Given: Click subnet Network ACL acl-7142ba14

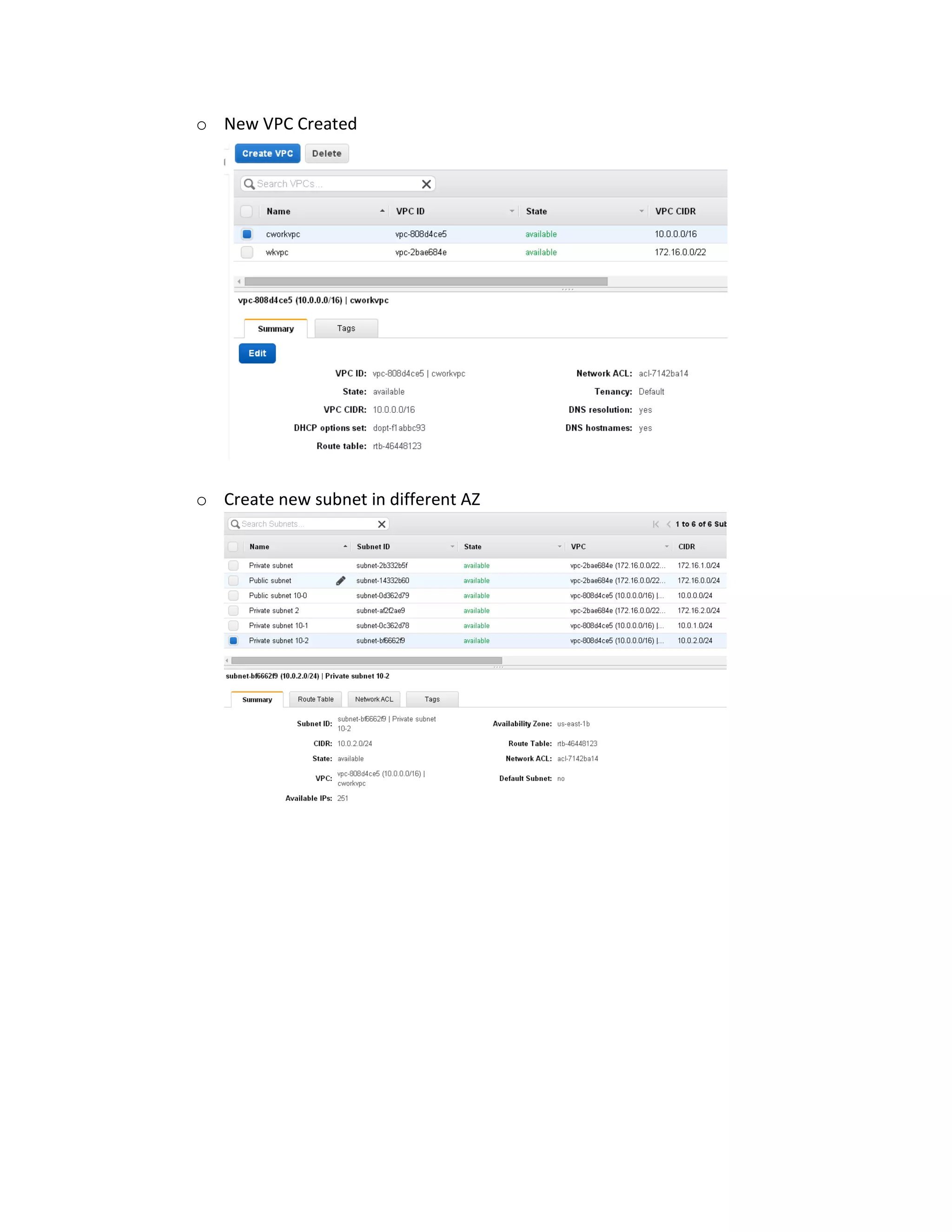Looking at the screenshot, I should tap(577, 759).
